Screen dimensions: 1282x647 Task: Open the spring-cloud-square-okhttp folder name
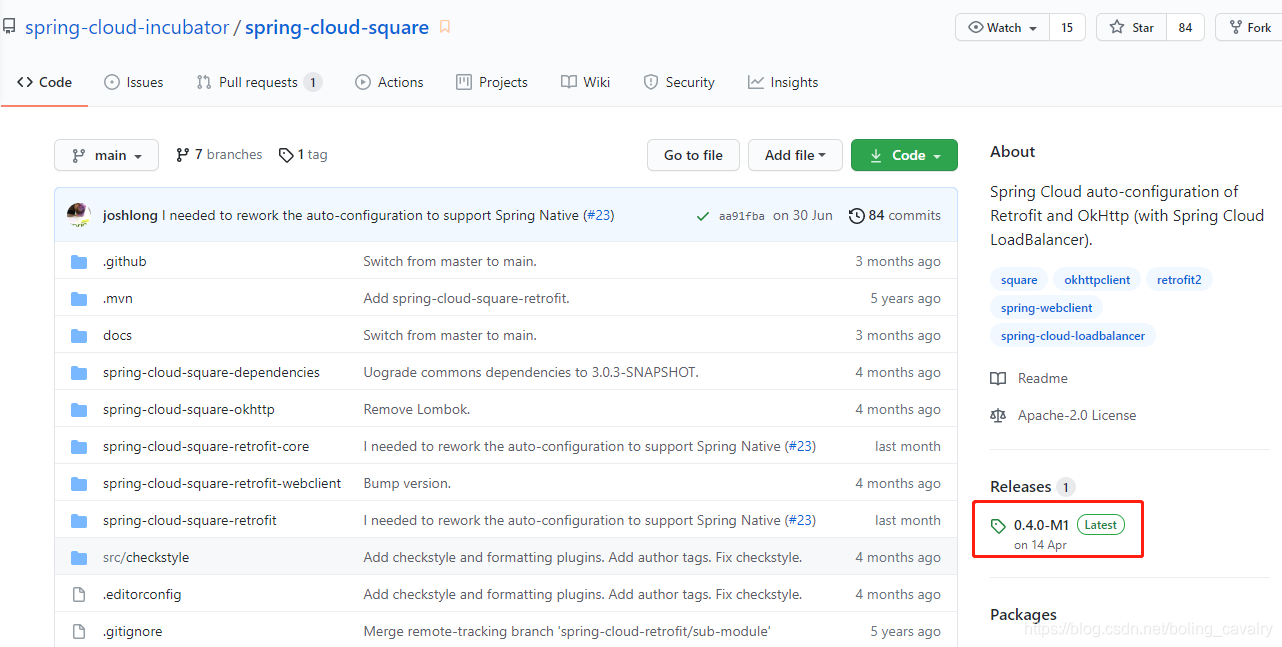pyautogui.click(x=189, y=410)
